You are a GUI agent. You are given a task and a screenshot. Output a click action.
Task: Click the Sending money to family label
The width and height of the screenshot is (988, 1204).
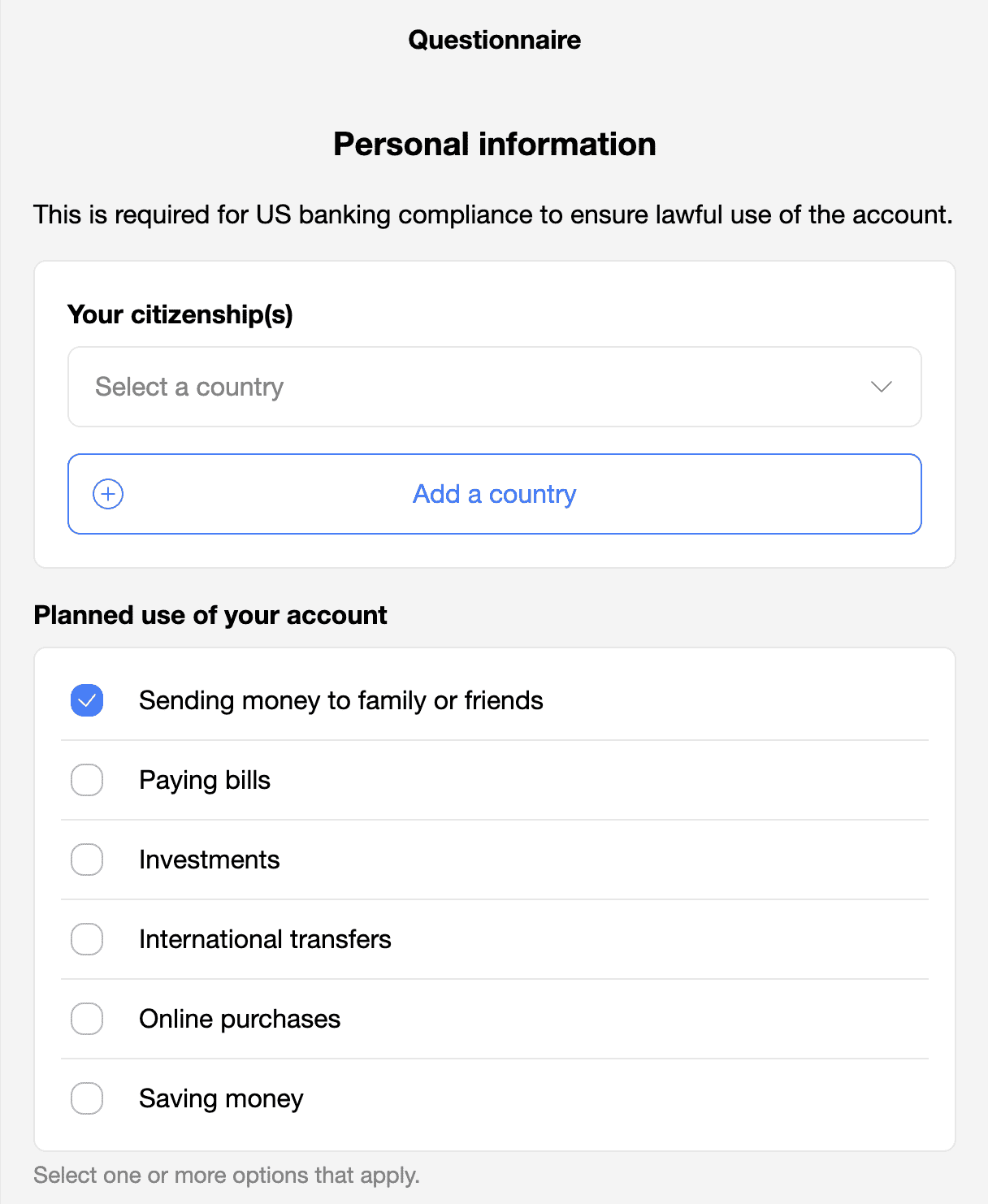pyautogui.click(x=340, y=700)
